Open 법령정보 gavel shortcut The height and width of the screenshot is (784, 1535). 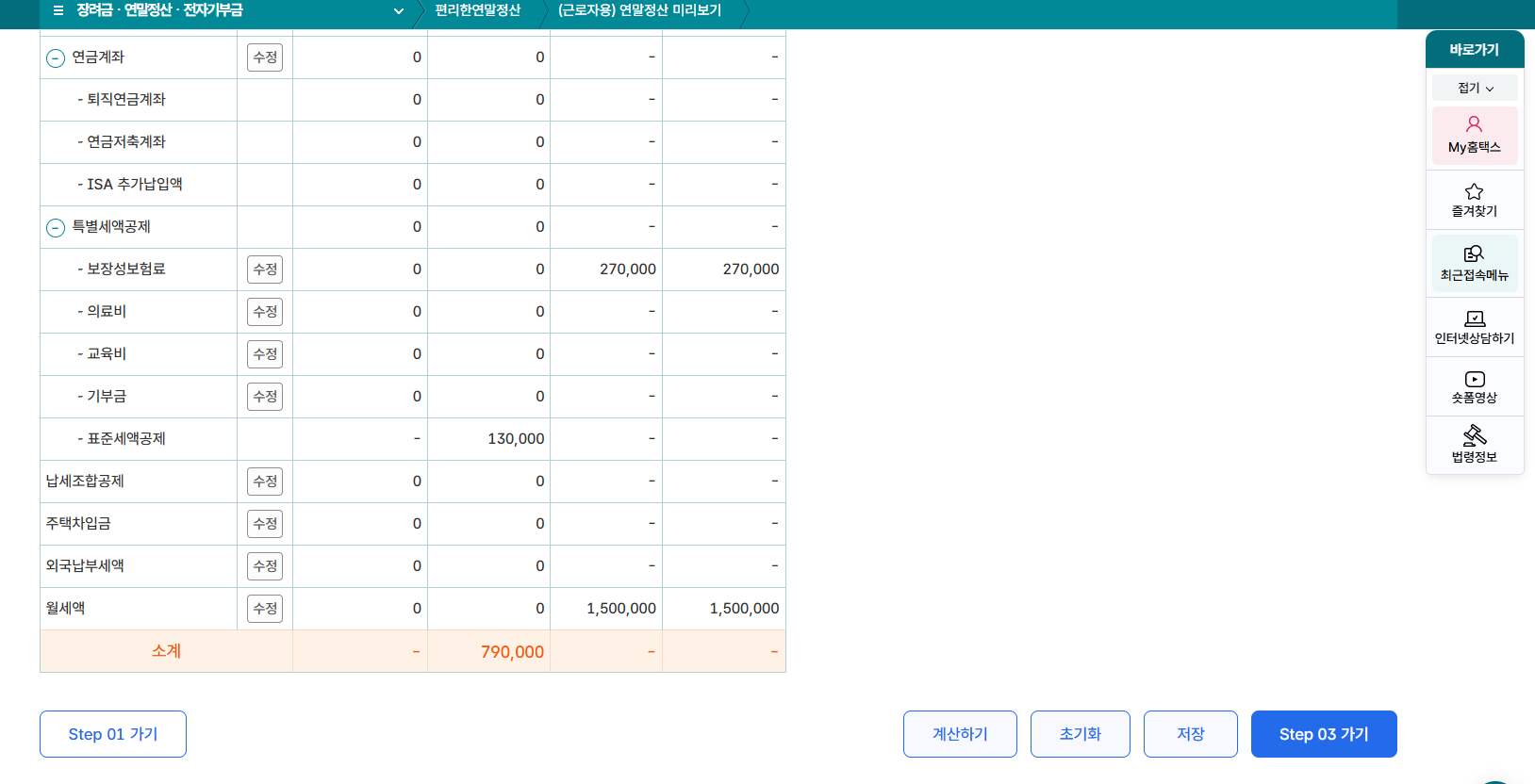pos(1475,445)
